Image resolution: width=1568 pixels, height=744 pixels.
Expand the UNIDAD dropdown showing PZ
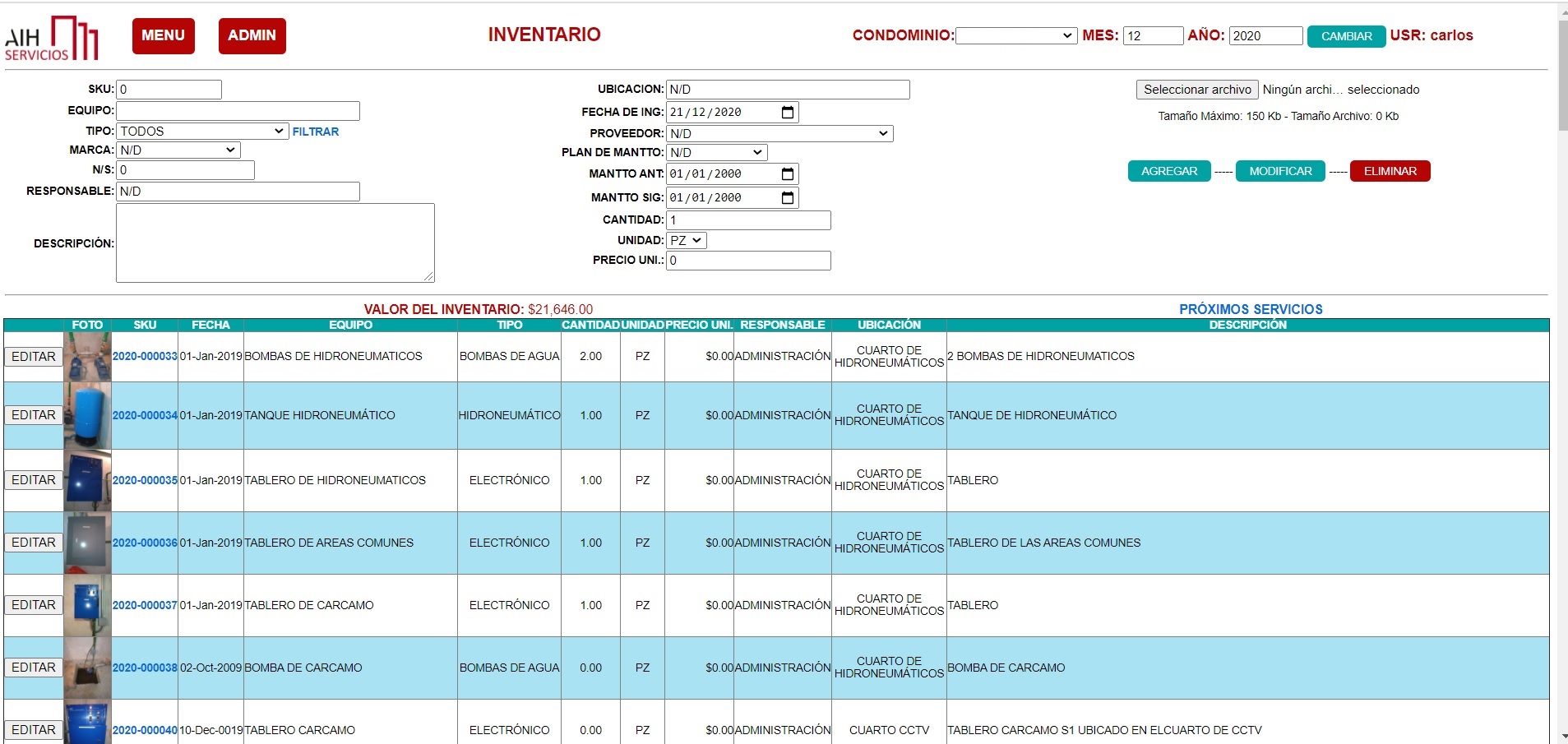coord(687,240)
